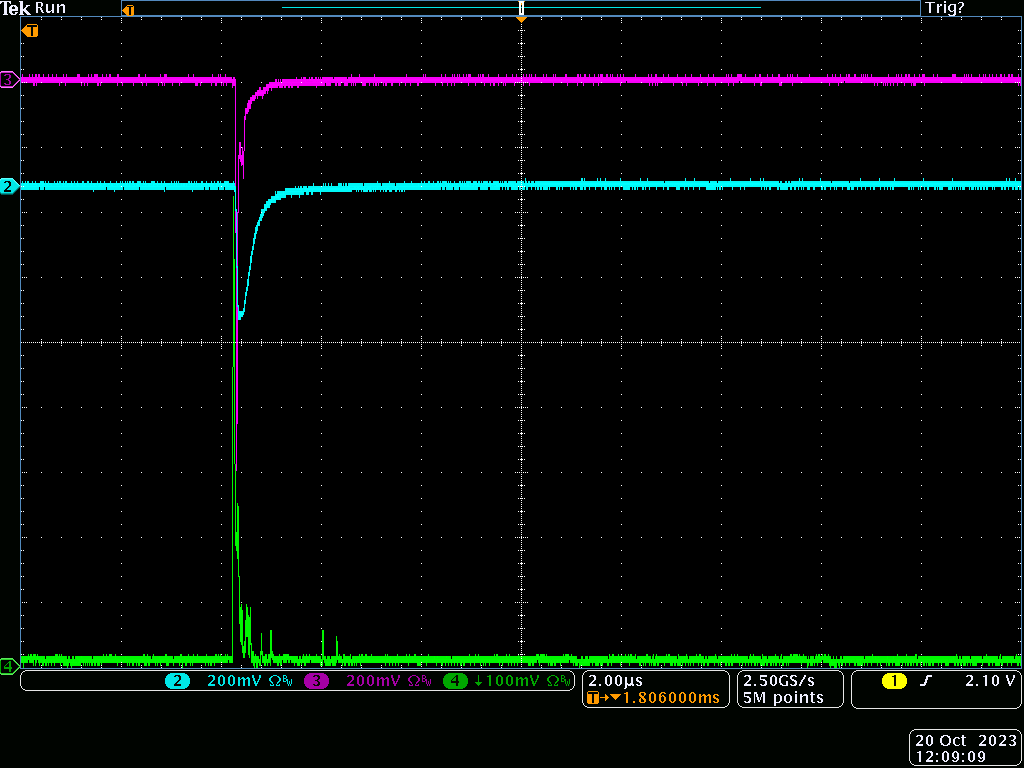
Task: Toggle the magenta channel 3 badge in readout
Action: tap(317, 681)
